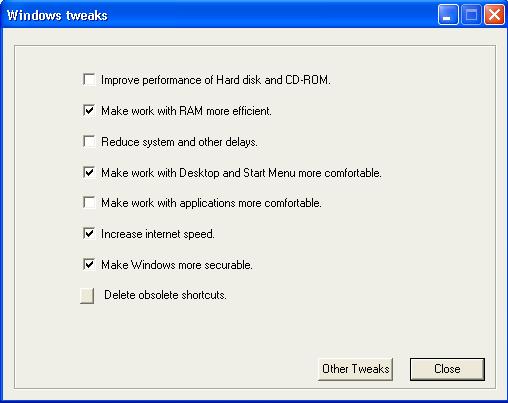
Task: Close the window with the red X icon
Action: pyautogui.click(x=494, y=15)
